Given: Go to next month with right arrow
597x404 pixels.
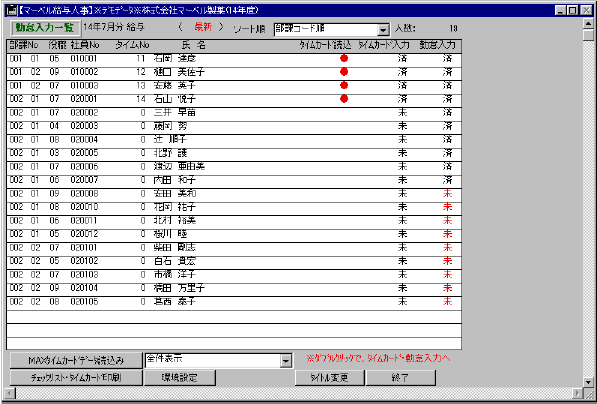Looking at the screenshot, I should click(220, 28).
